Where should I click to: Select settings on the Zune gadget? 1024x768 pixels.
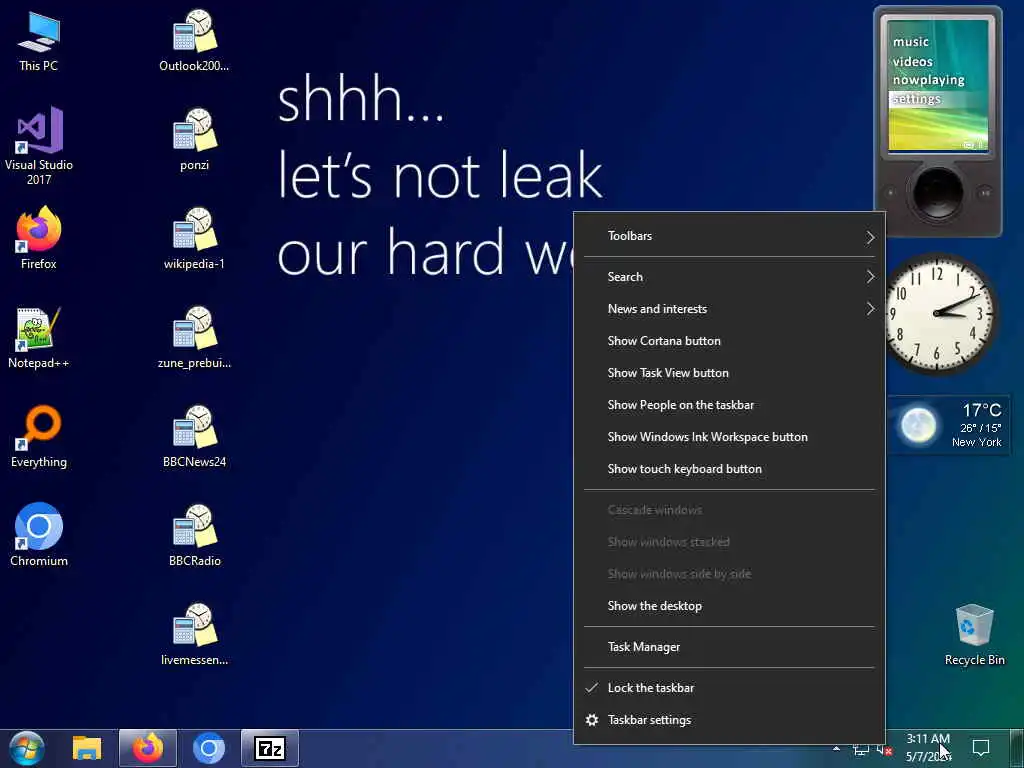point(916,99)
